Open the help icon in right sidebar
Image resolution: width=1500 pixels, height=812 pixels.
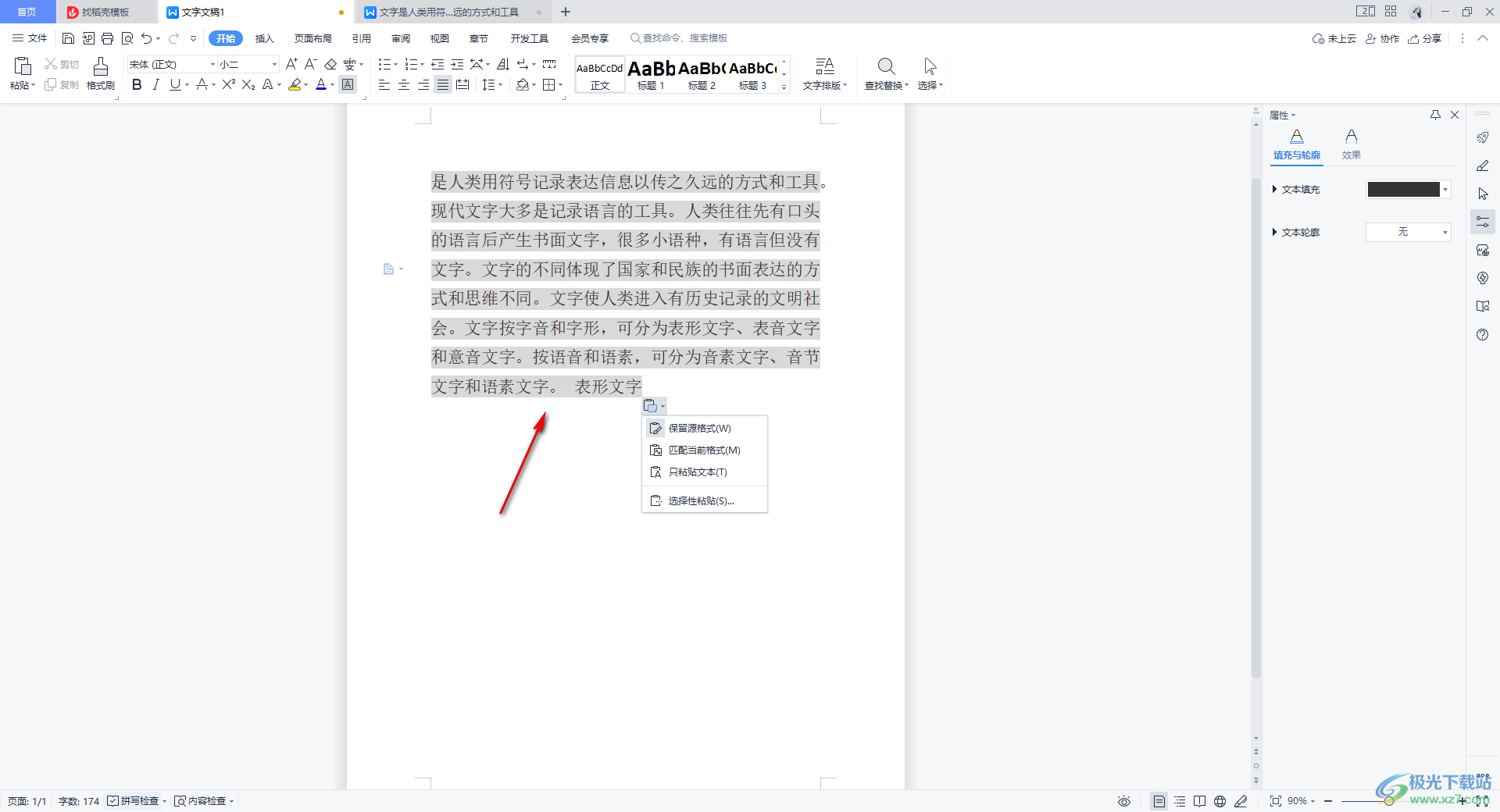[1483, 334]
